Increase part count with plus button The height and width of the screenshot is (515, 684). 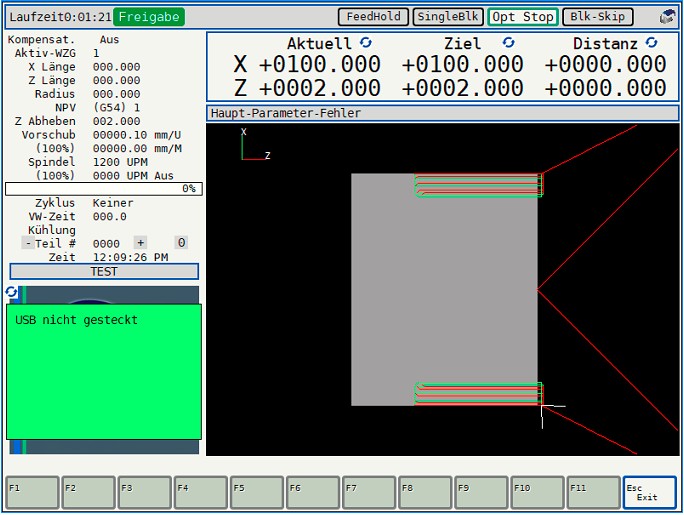click(140, 243)
